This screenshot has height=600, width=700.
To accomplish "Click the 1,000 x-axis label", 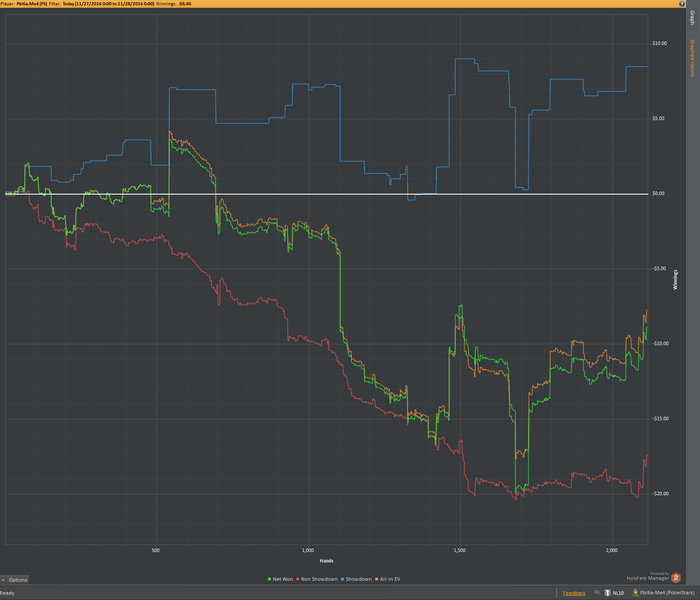I will point(308,550).
